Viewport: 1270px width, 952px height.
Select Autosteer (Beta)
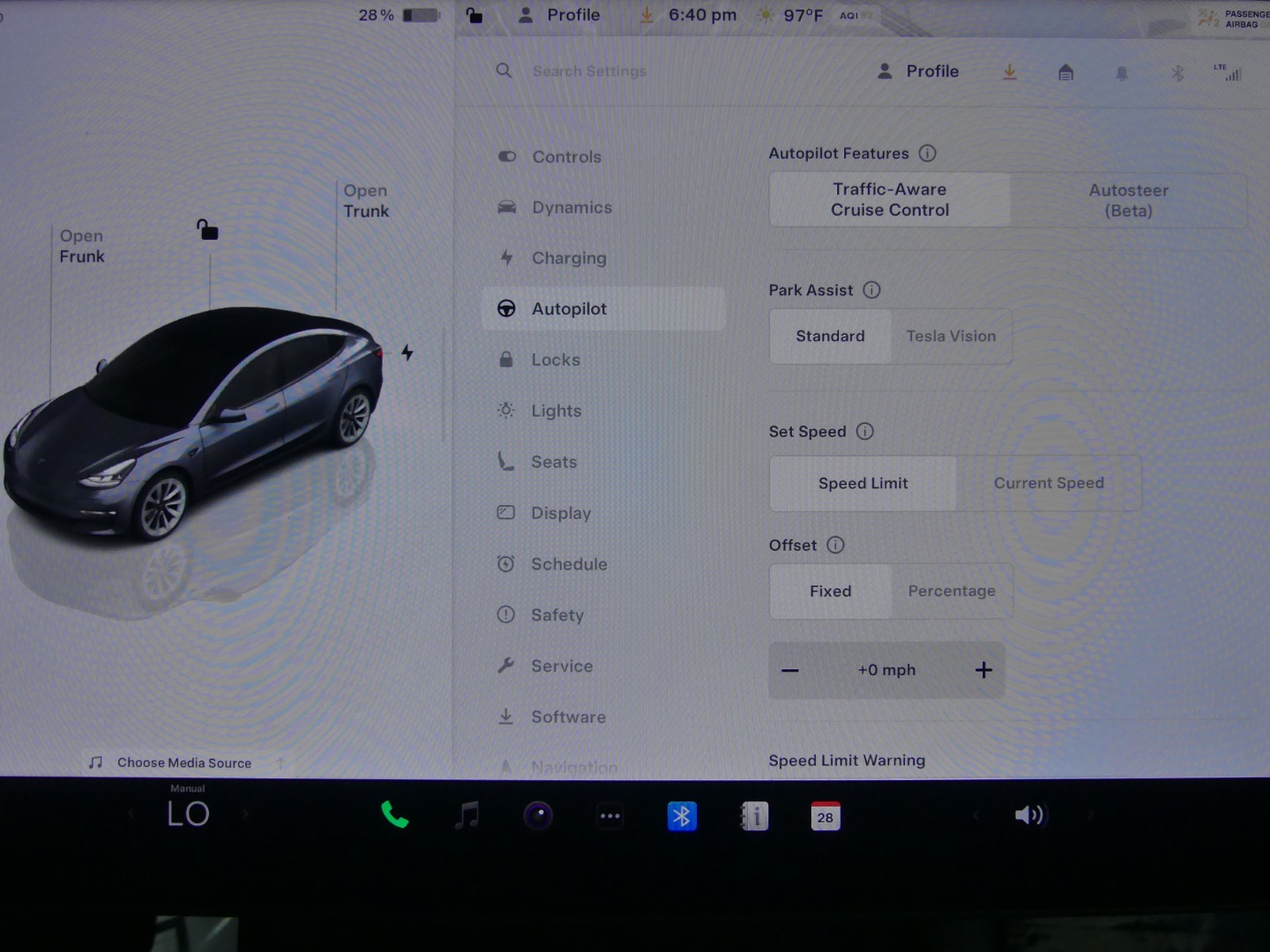pyautogui.click(x=1129, y=200)
